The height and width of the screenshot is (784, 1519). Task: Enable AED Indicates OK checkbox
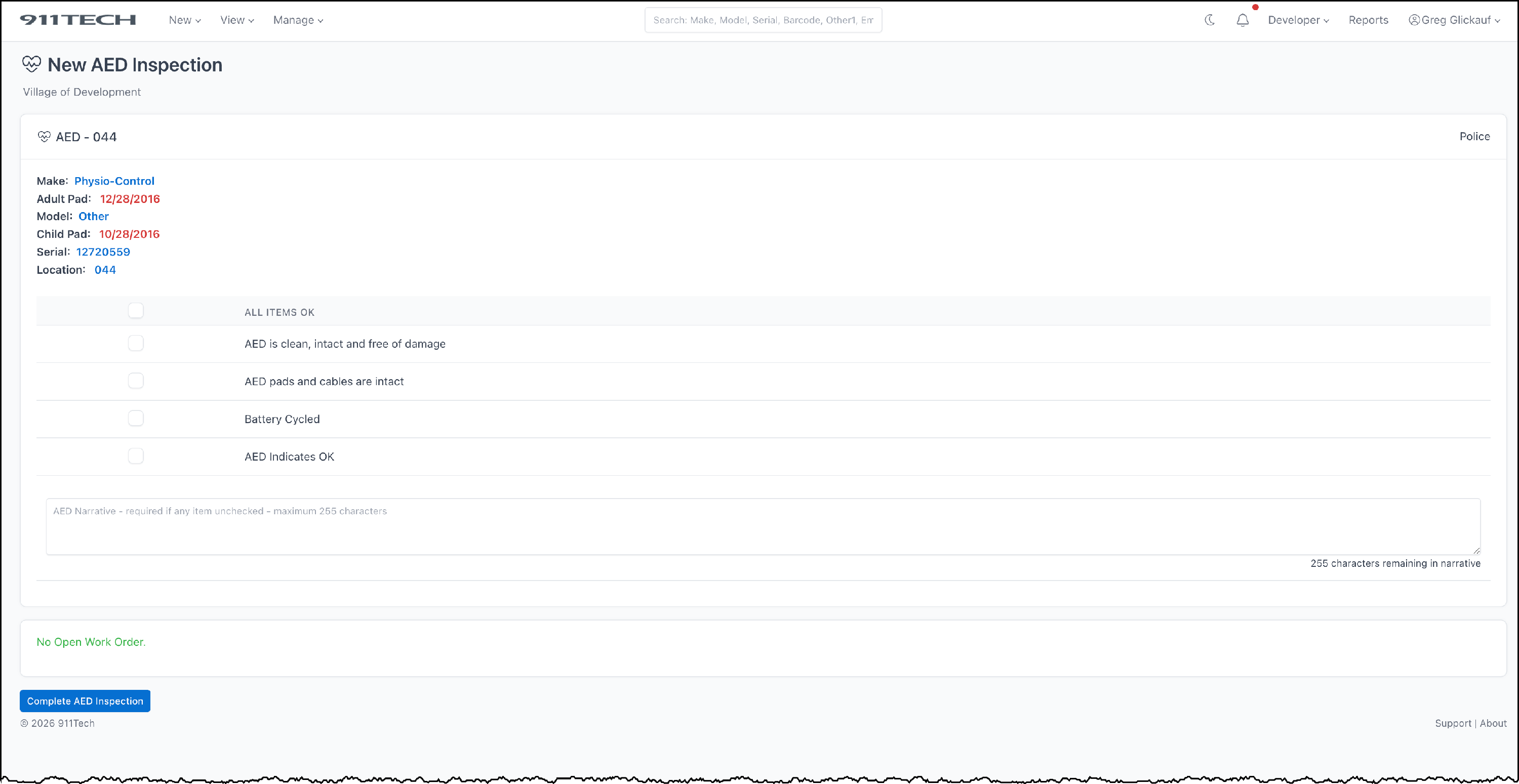[136, 456]
